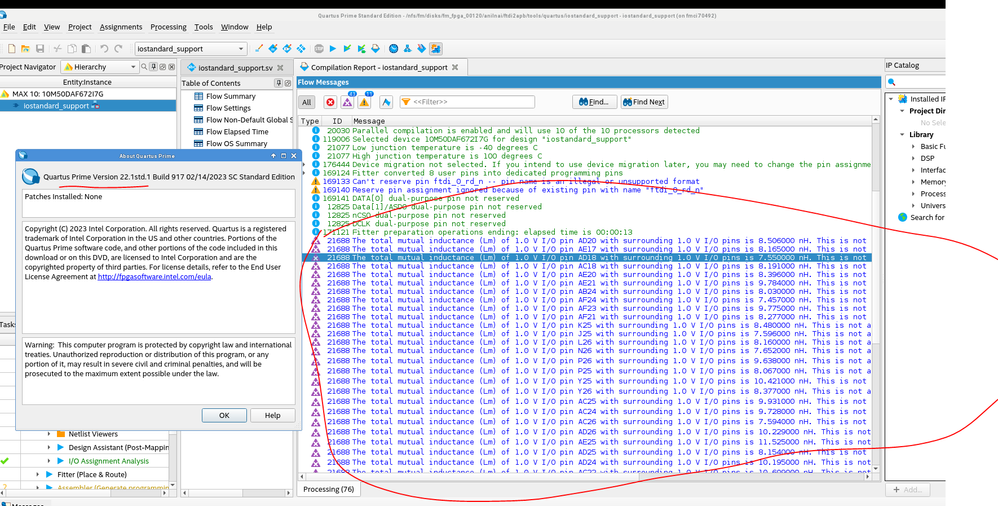Expand the Fitter (Place & Route) task
The image size is (998, 506).
coord(38,475)
